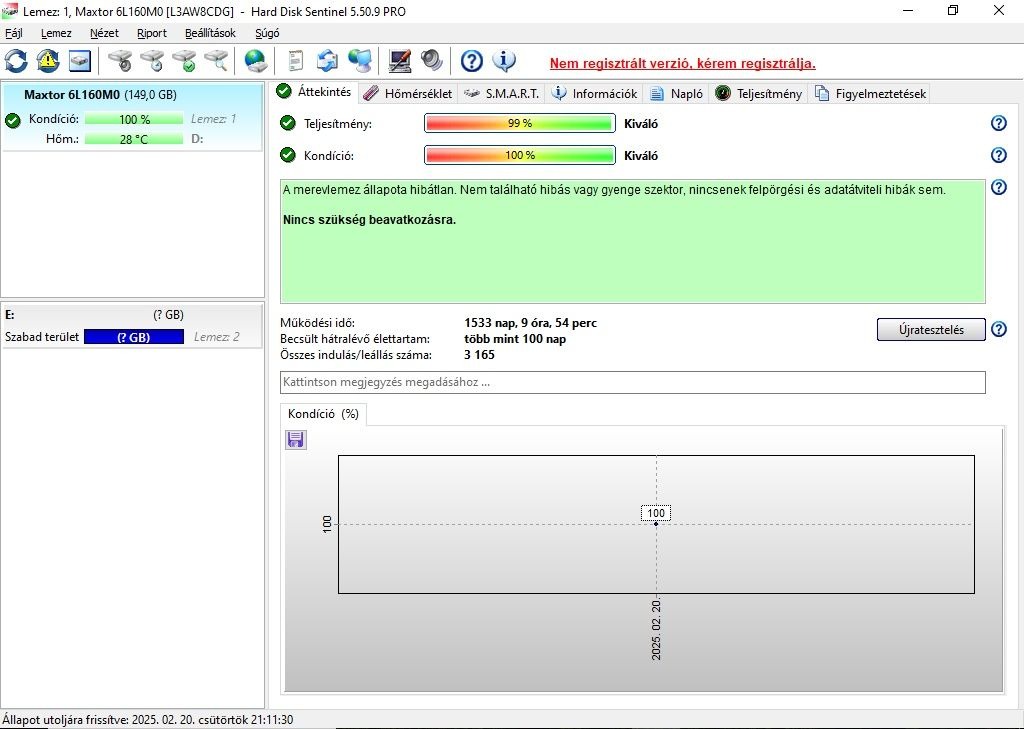Image resolution: width=1024 pixels, height=729 pixels.
Task: Click the blue info bubble toolbar icon
Action: point(504,61)
